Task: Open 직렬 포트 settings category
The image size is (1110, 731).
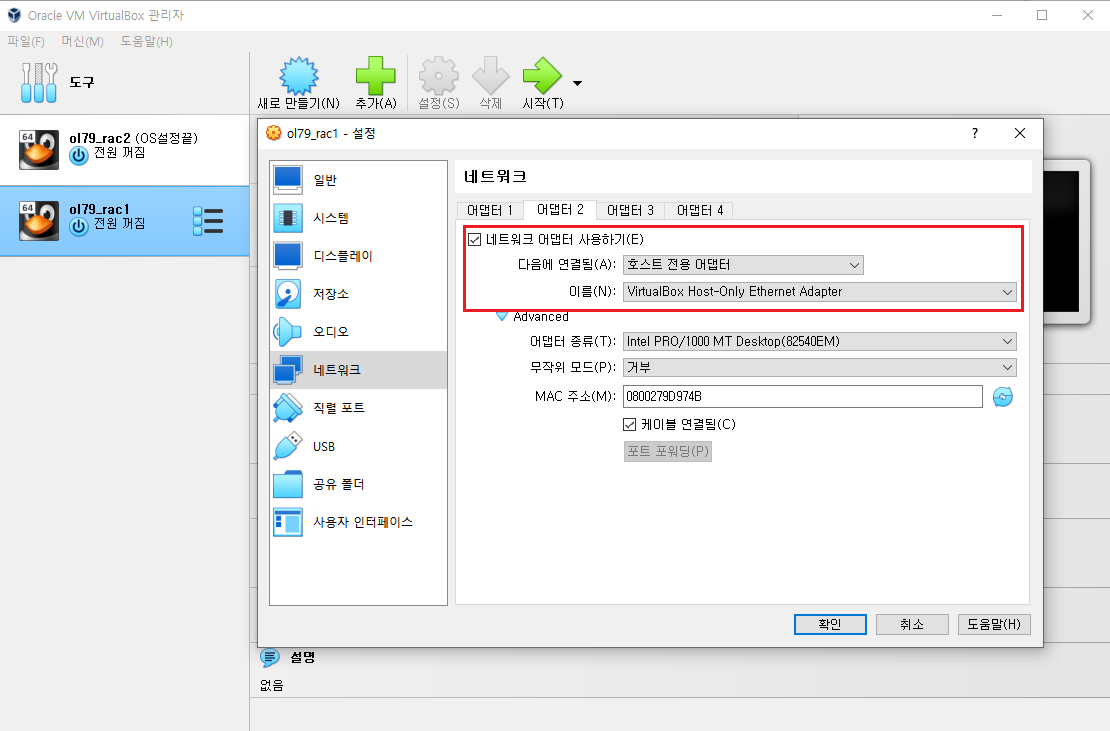Action: click(358, 408)
